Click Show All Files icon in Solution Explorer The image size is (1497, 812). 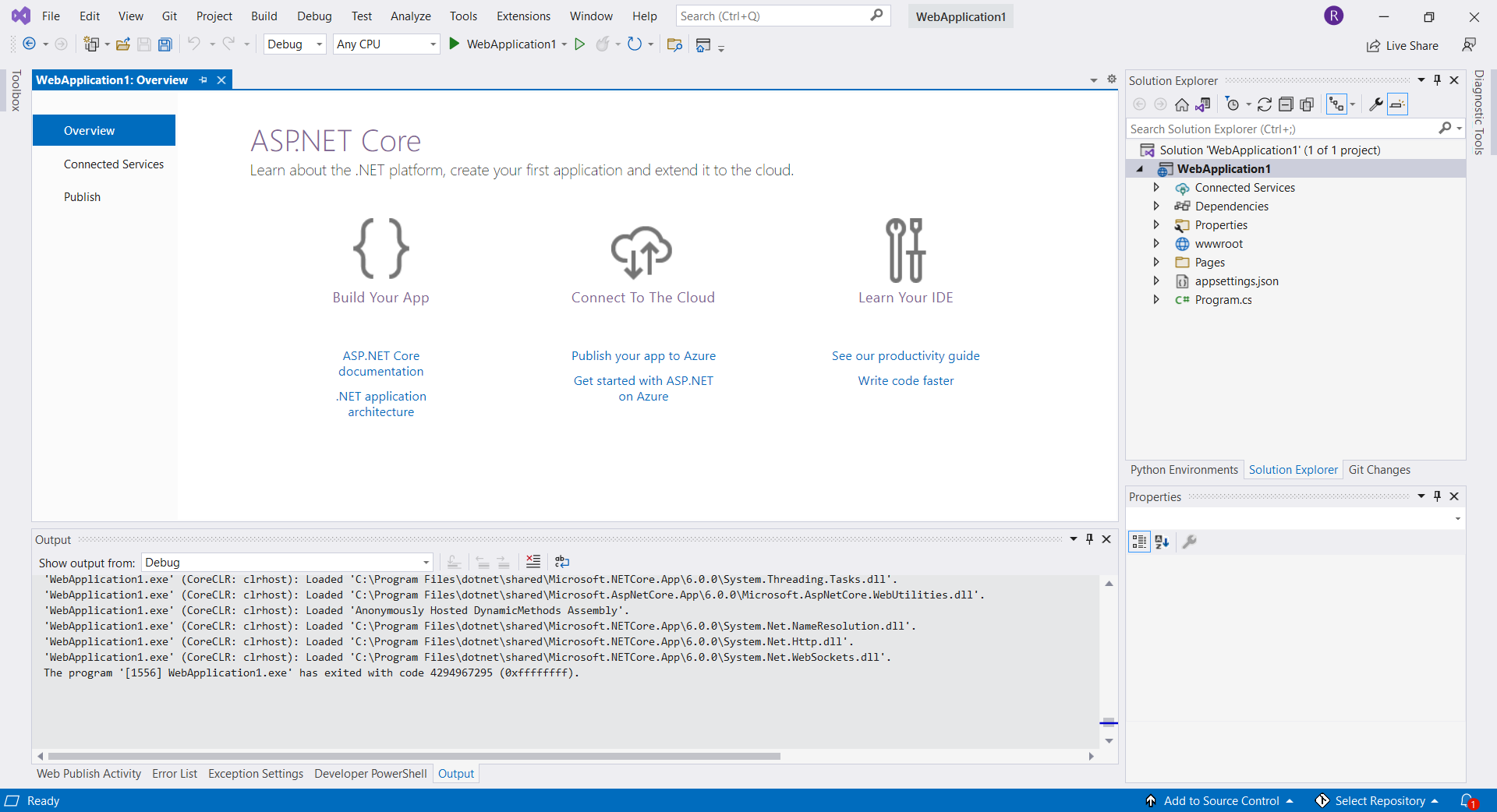[1308, 104]
